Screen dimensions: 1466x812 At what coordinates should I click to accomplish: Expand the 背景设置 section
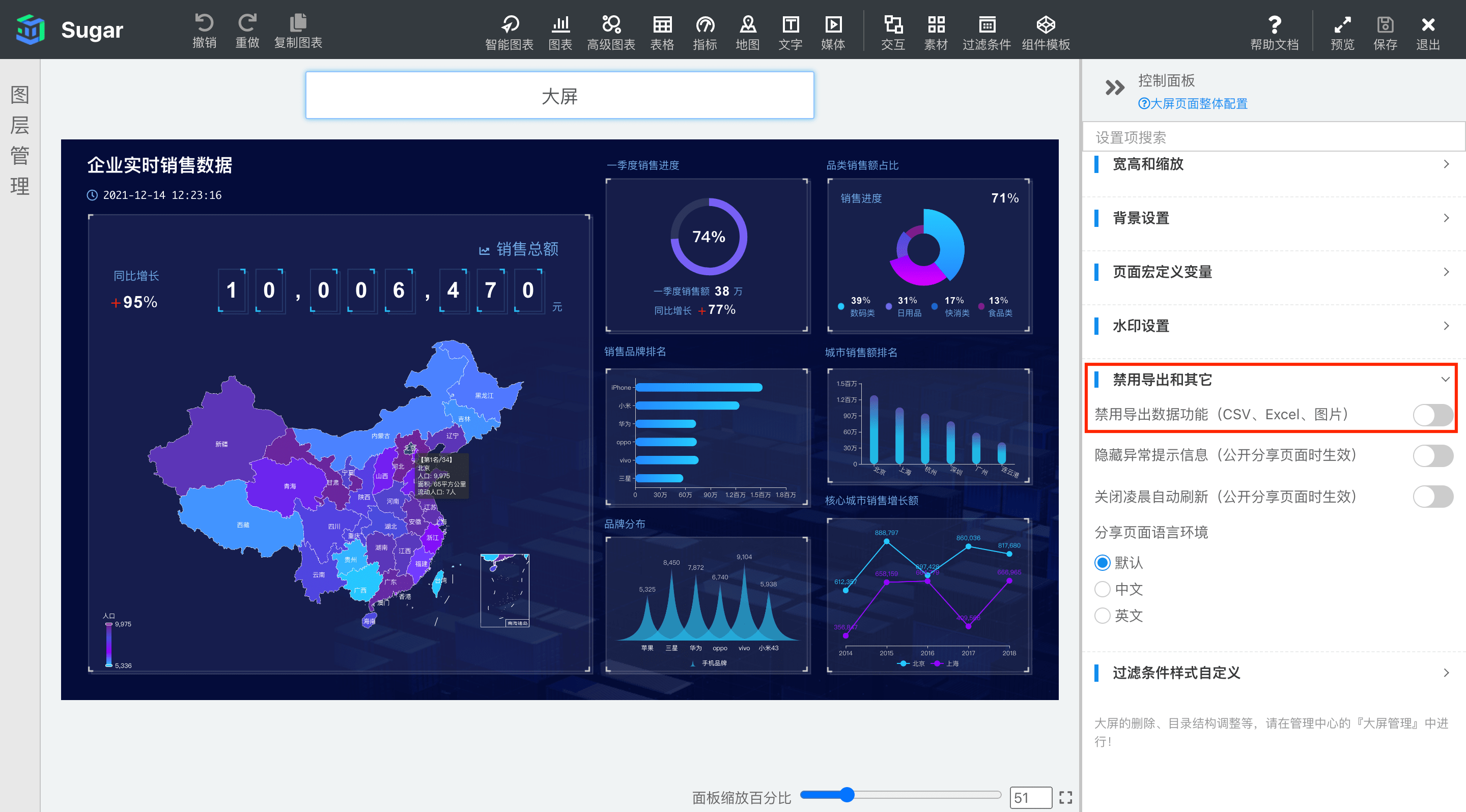(1274, 218)
